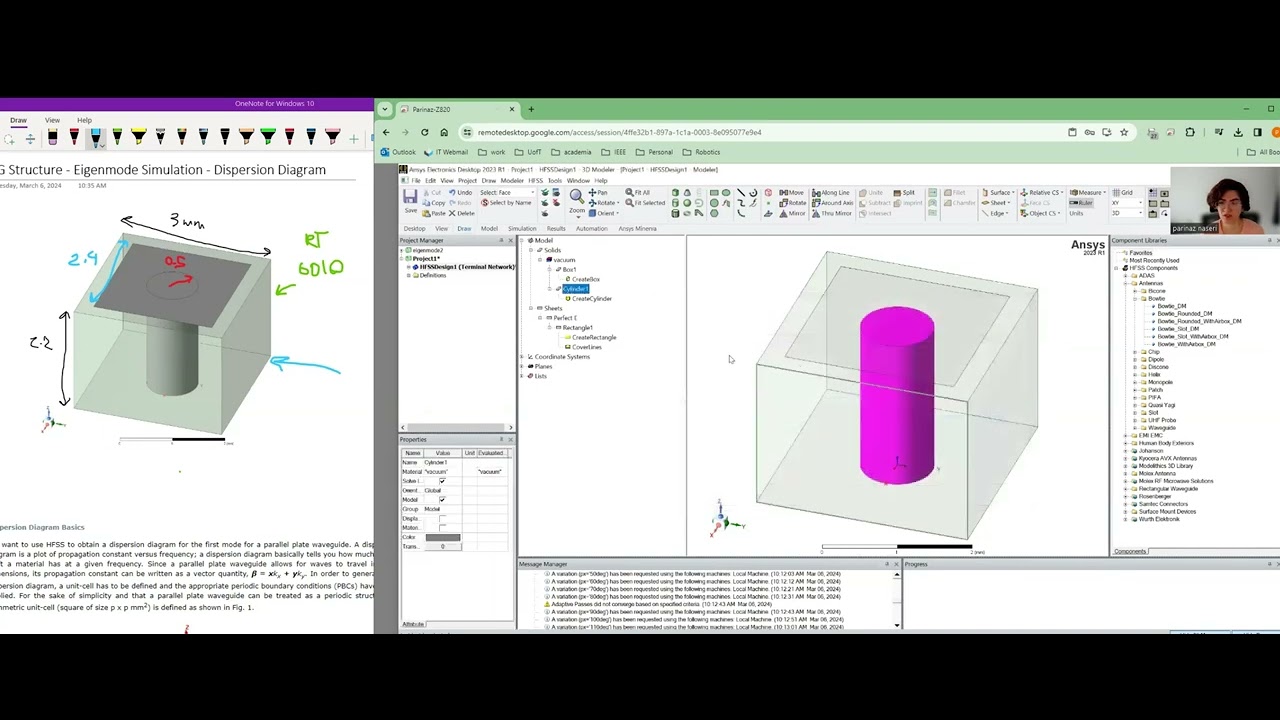This screenshot has height=720, width=1280.
Task: Open the HFSS menu
Action: pos(535,181)
